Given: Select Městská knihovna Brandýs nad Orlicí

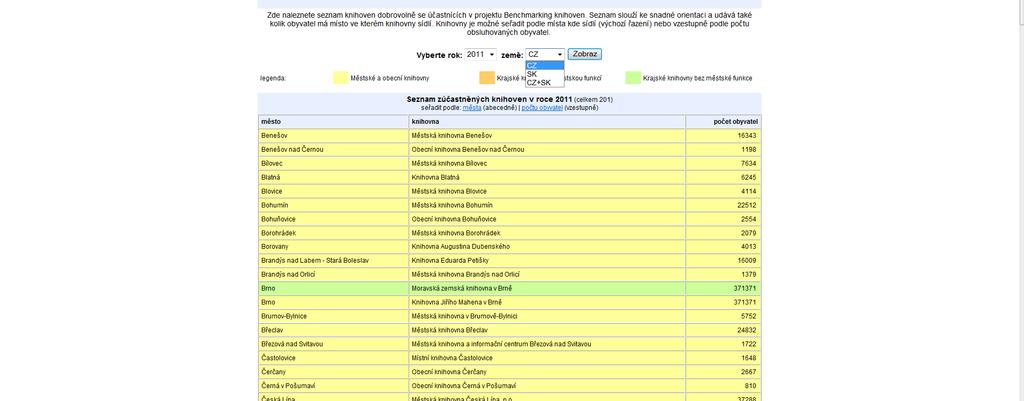Looking at the screenshot, I should pyautogui.click(x=547, y=274).
